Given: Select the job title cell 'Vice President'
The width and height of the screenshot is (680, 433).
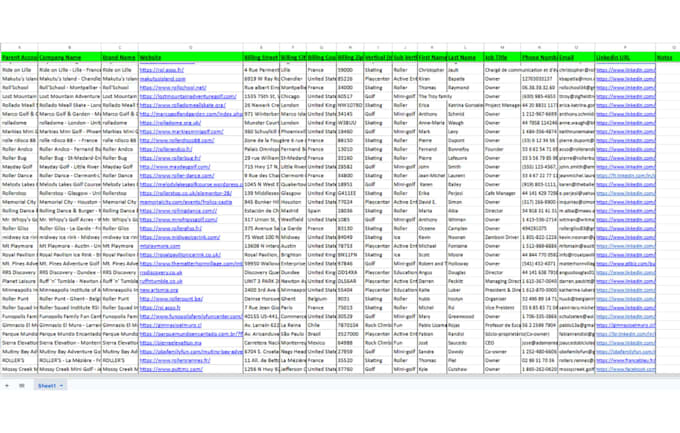Looking at the screenshot, I should click(x=502, y=308).
